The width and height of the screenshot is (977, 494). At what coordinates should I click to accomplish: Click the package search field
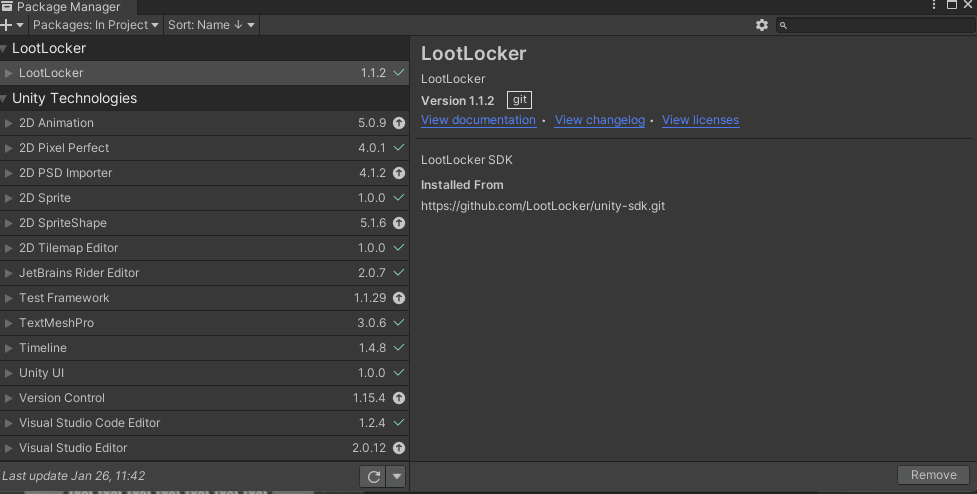(x=880, y=25)
